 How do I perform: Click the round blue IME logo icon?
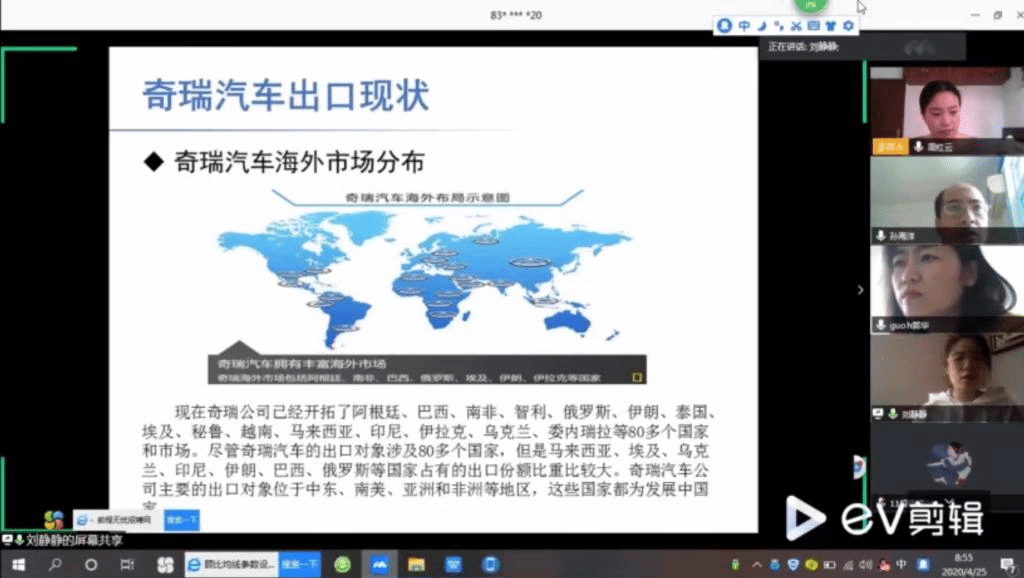pyautogui.click(x=725, y=26)
